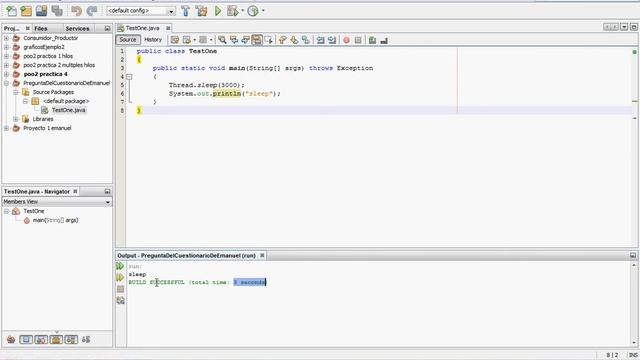The width and height of the screenshot is (640, 360).
Task: Open Debug Project dropdown arrow
Action: [x=242, y=11]
